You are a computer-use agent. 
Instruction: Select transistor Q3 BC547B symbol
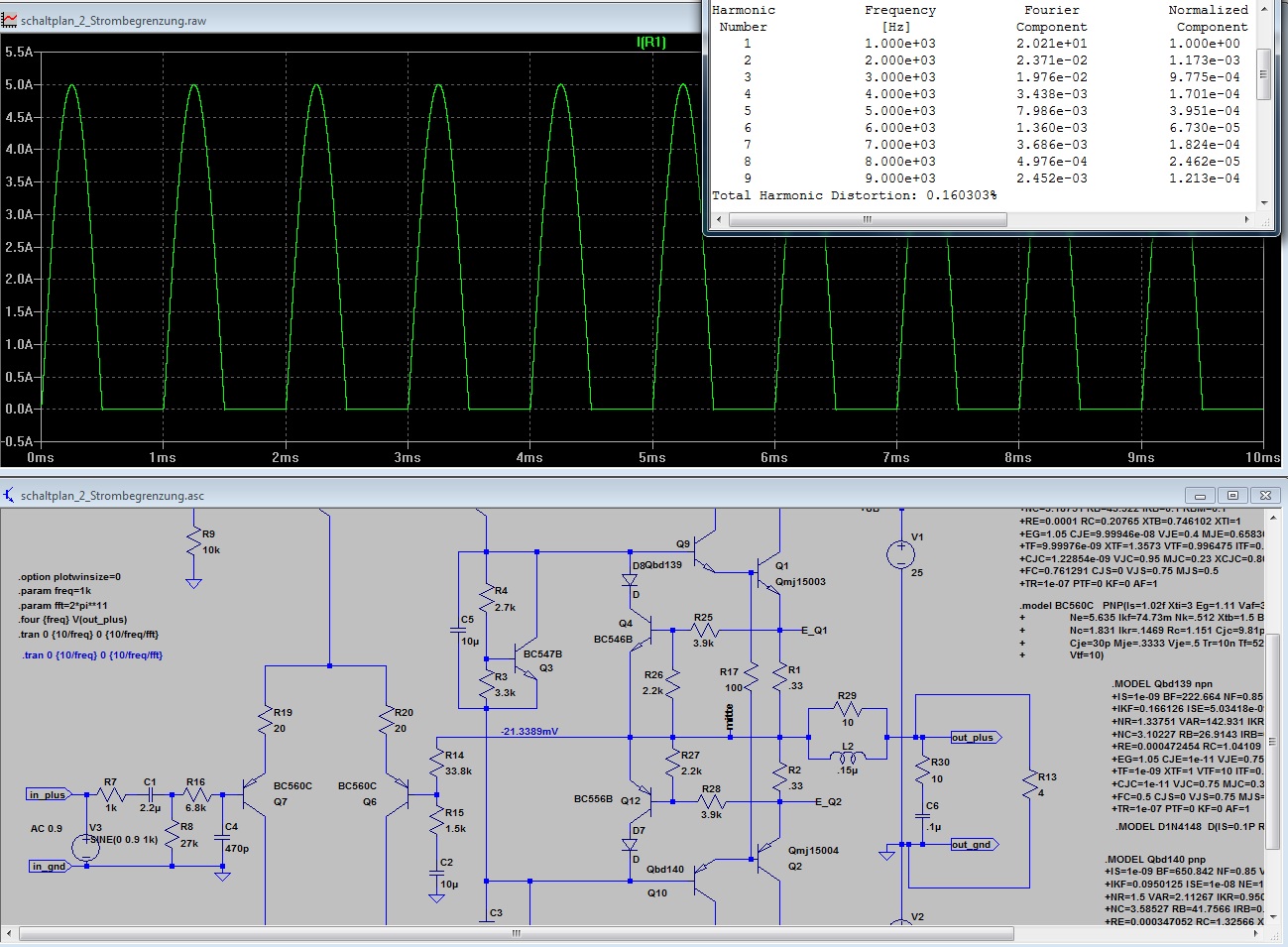pyautogui.click(x=526, y=656)
